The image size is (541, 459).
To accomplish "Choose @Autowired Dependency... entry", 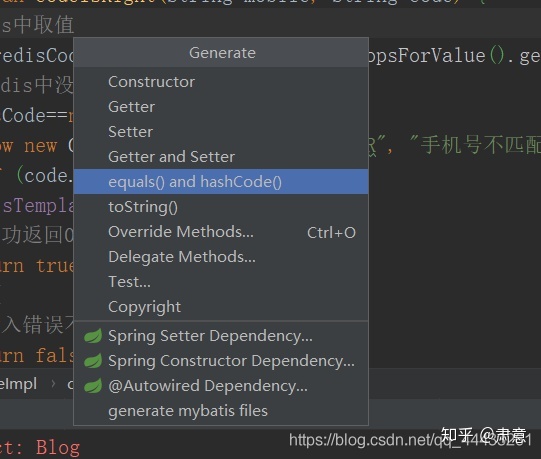I will (x=221, y=386).
